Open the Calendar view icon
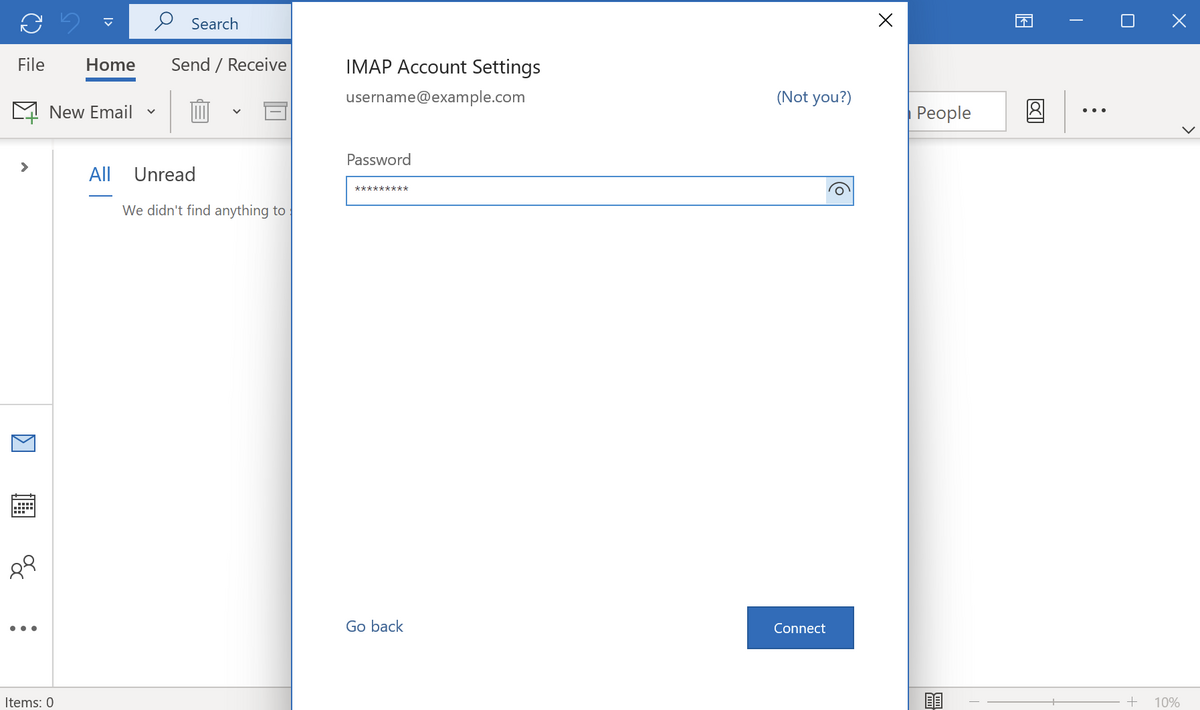 pos(23,505)
